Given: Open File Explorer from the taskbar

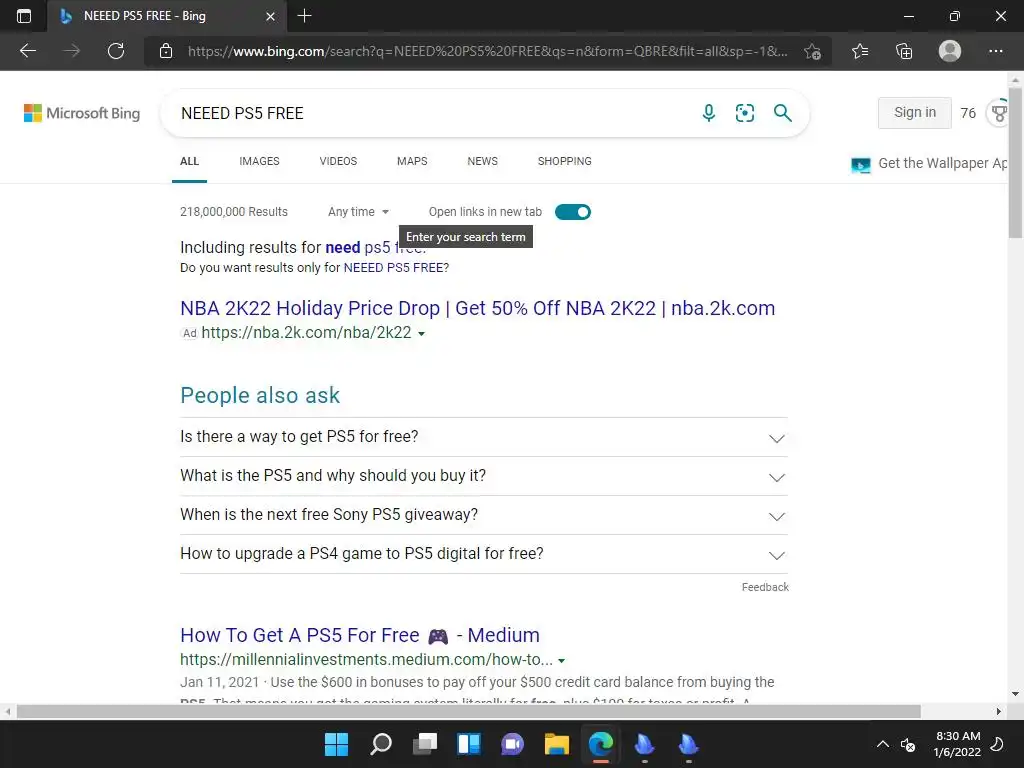Looking at the screenshot, I should click(x=557, y=744).
